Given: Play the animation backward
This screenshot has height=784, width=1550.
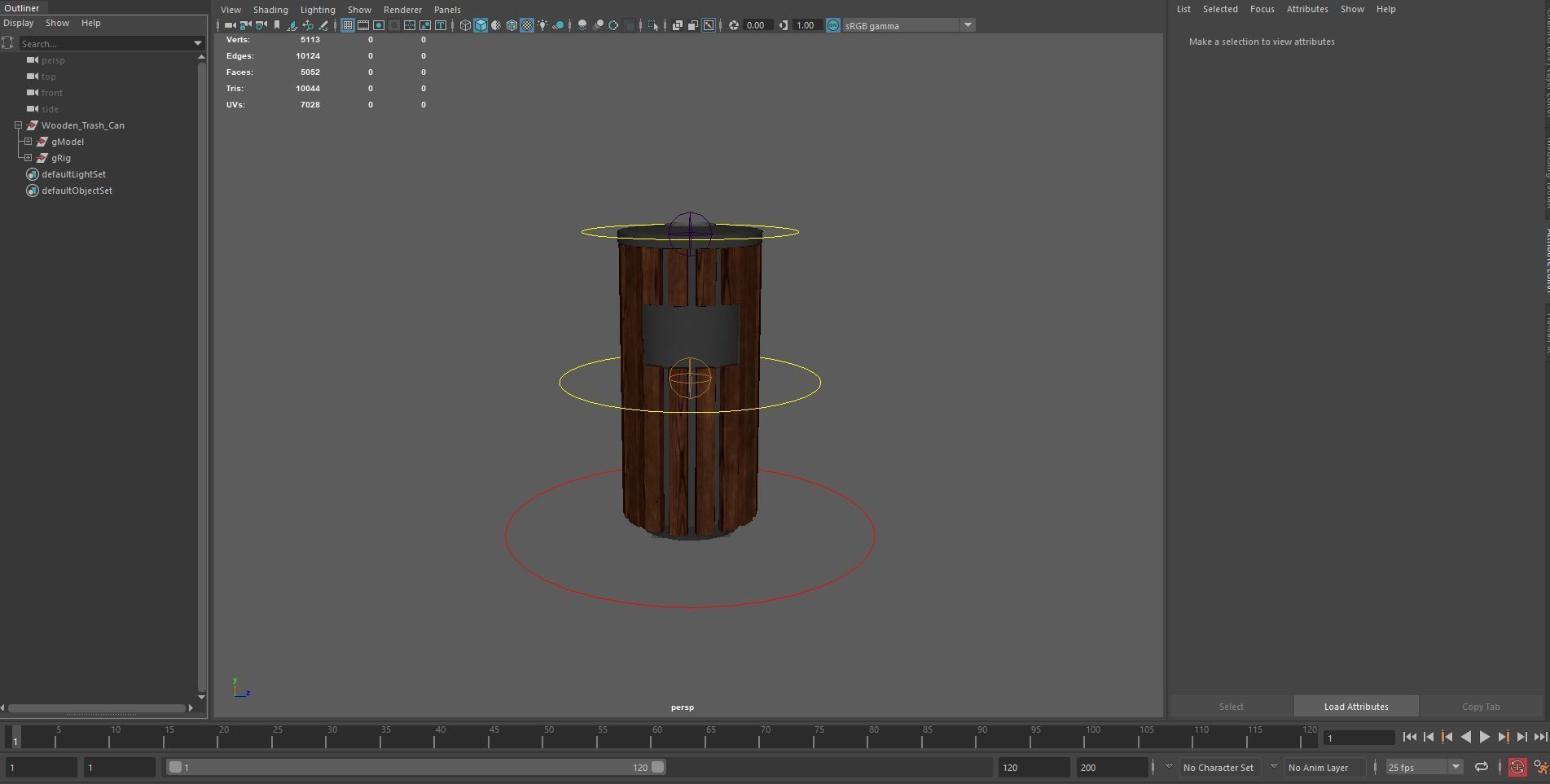Looking at the screenshot, I should click(1465, 737).
